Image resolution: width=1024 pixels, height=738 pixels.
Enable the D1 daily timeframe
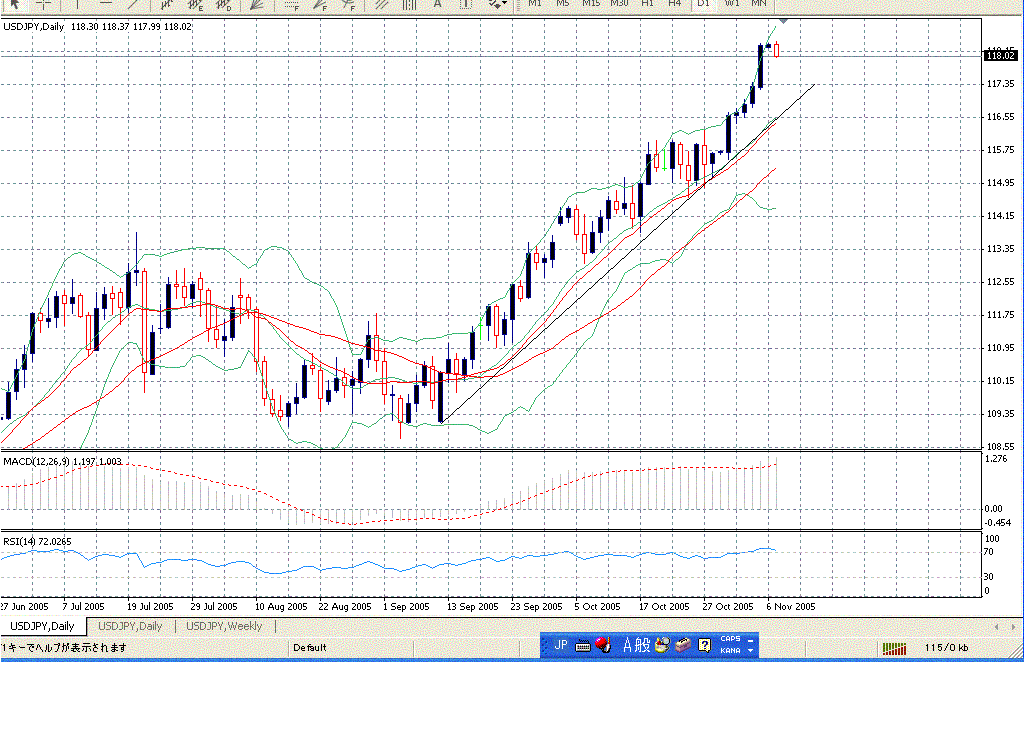coord(703,4)
